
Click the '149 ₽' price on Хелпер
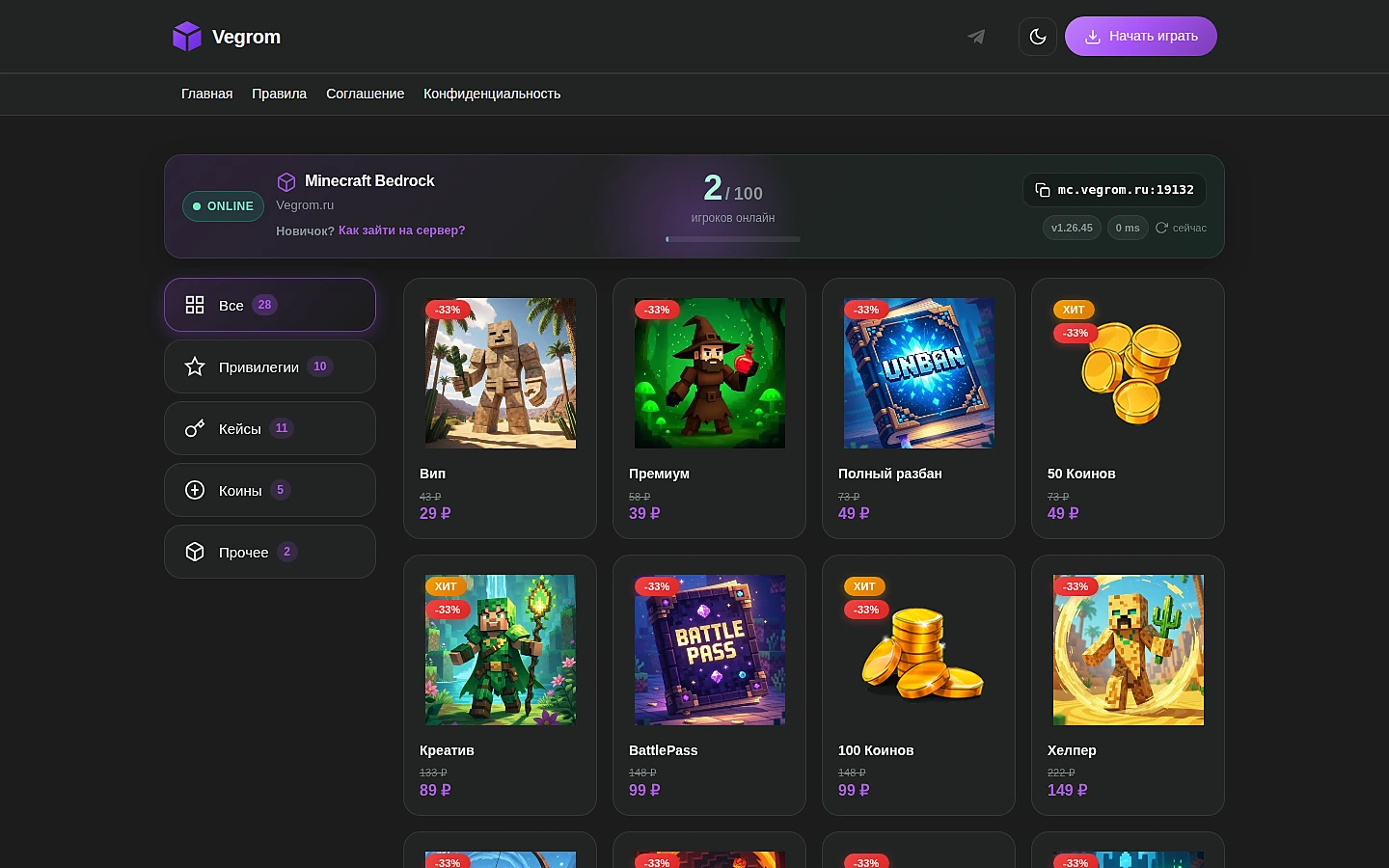pyautogui.click(x=1067, y=790)
